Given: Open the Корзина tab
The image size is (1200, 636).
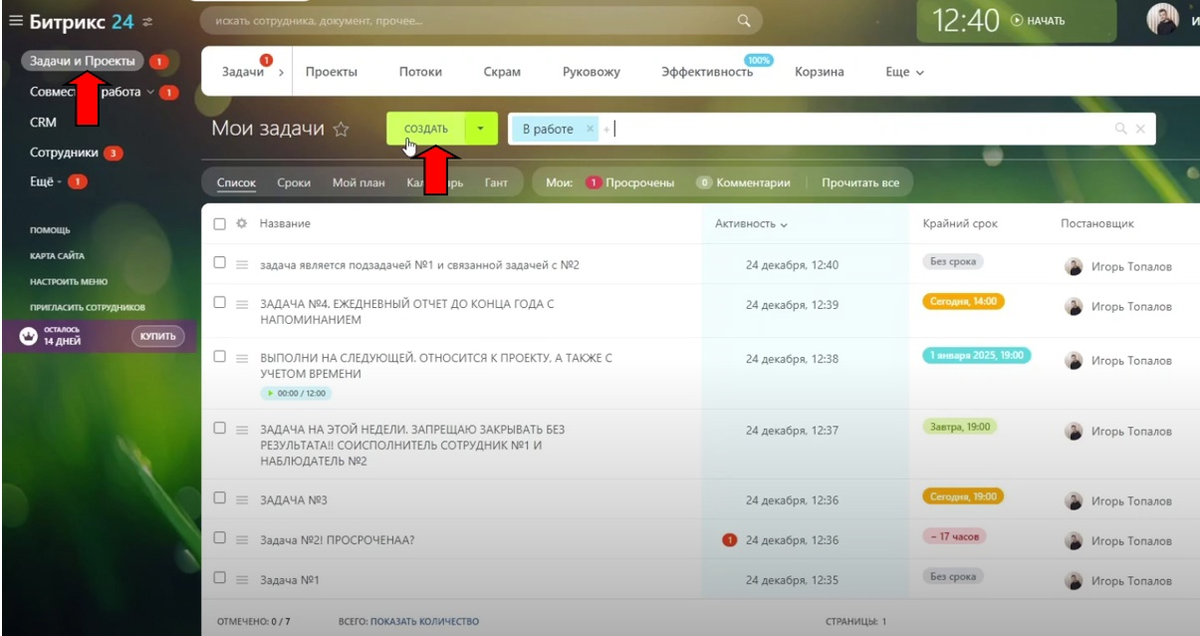Looking at the screenshot, I should [x=819, y=72].
